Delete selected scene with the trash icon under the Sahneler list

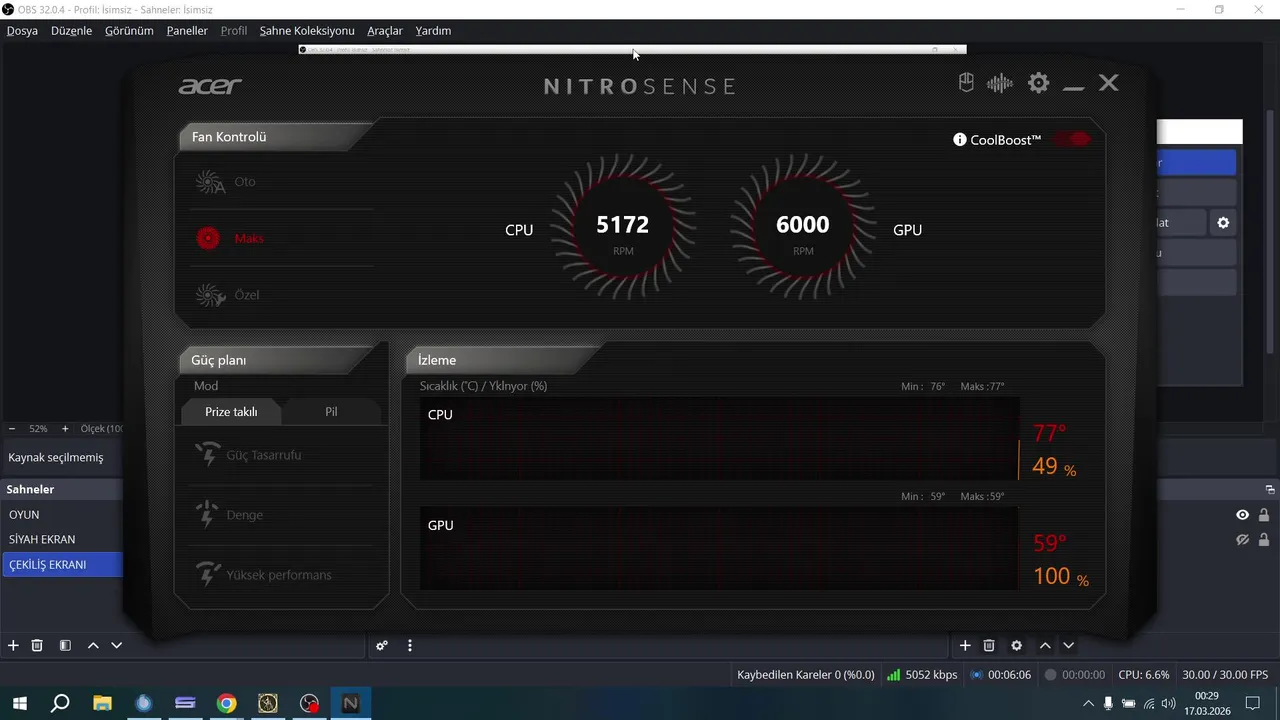point(37,646)
